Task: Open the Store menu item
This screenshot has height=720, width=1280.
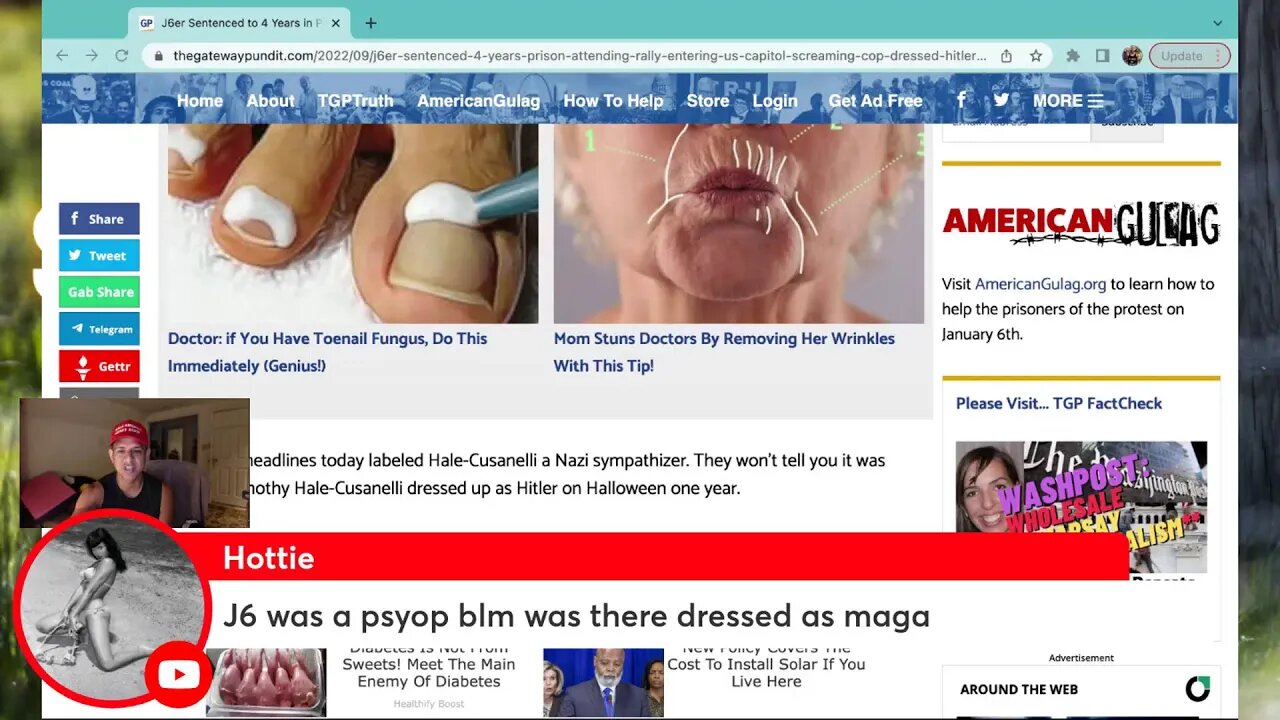Action: [x=708, y=100]
